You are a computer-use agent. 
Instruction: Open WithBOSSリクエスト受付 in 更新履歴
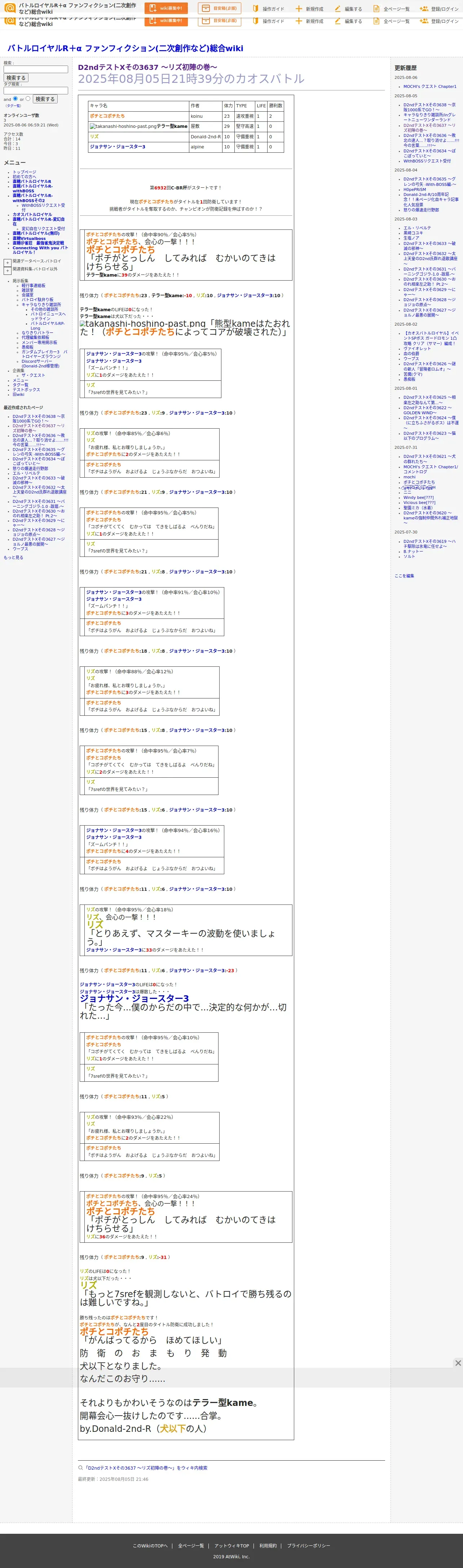pos(427,161)
